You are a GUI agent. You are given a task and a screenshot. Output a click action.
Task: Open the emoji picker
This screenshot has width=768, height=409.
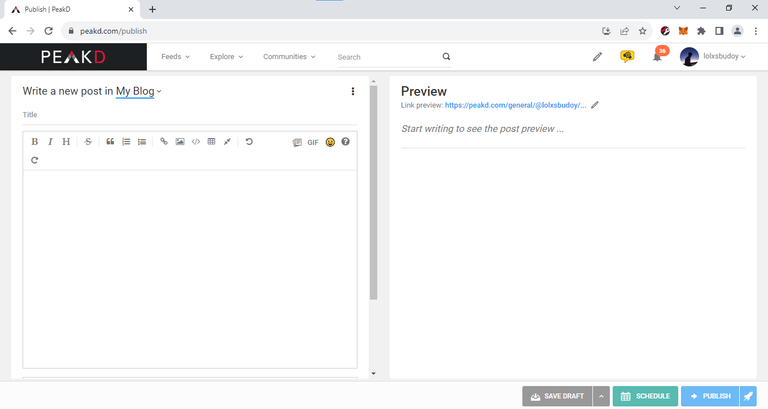[330, 142]
